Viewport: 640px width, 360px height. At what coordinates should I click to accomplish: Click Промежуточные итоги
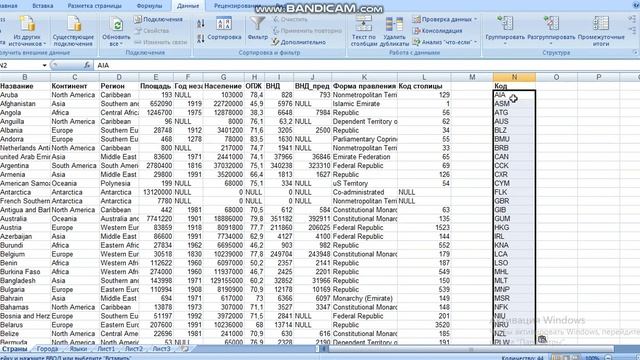point(601,31)
